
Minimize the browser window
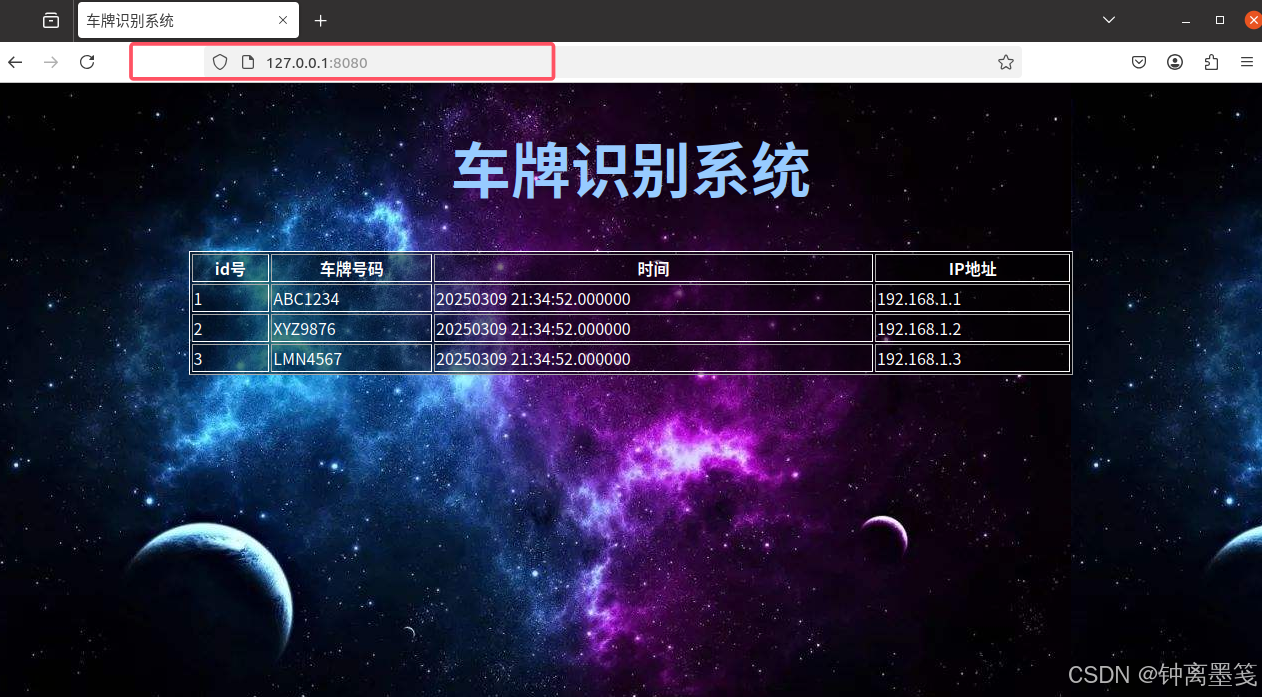(x=1186, y=20)
